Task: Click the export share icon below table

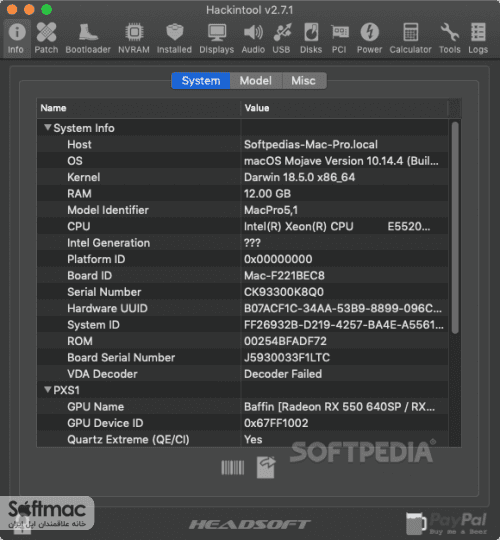Action: 266,467
